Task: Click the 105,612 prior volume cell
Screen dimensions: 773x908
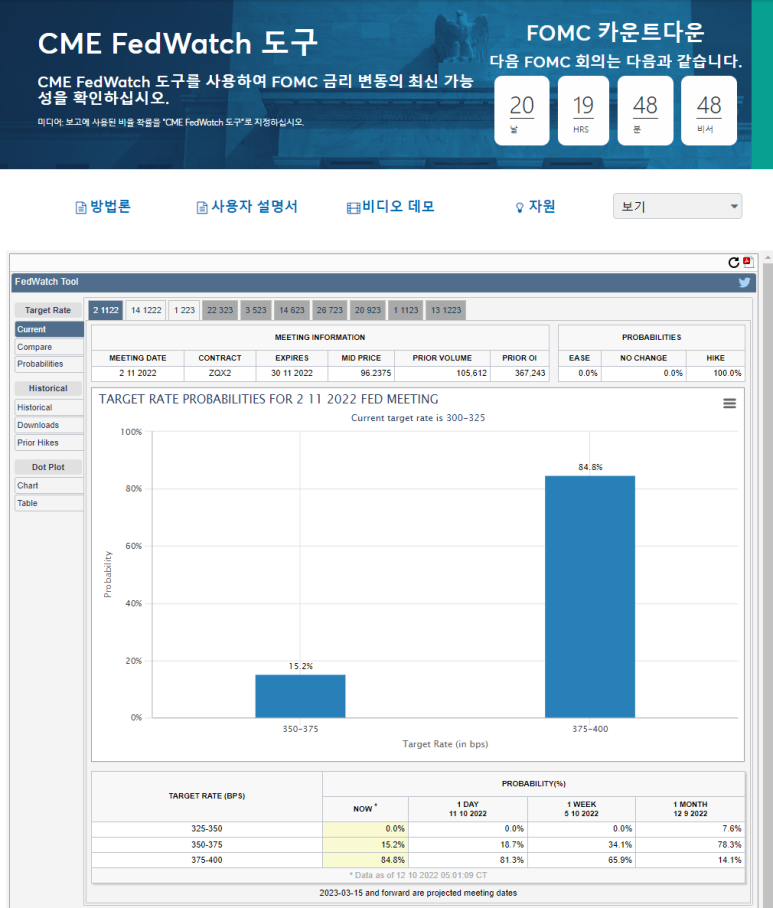Action: [442, 374]
